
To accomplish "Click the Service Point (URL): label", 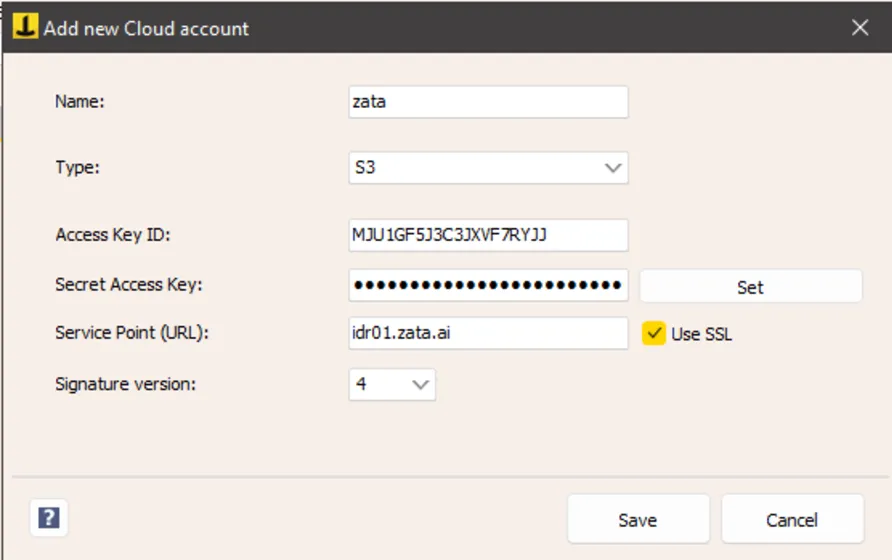I will point(132,333).
